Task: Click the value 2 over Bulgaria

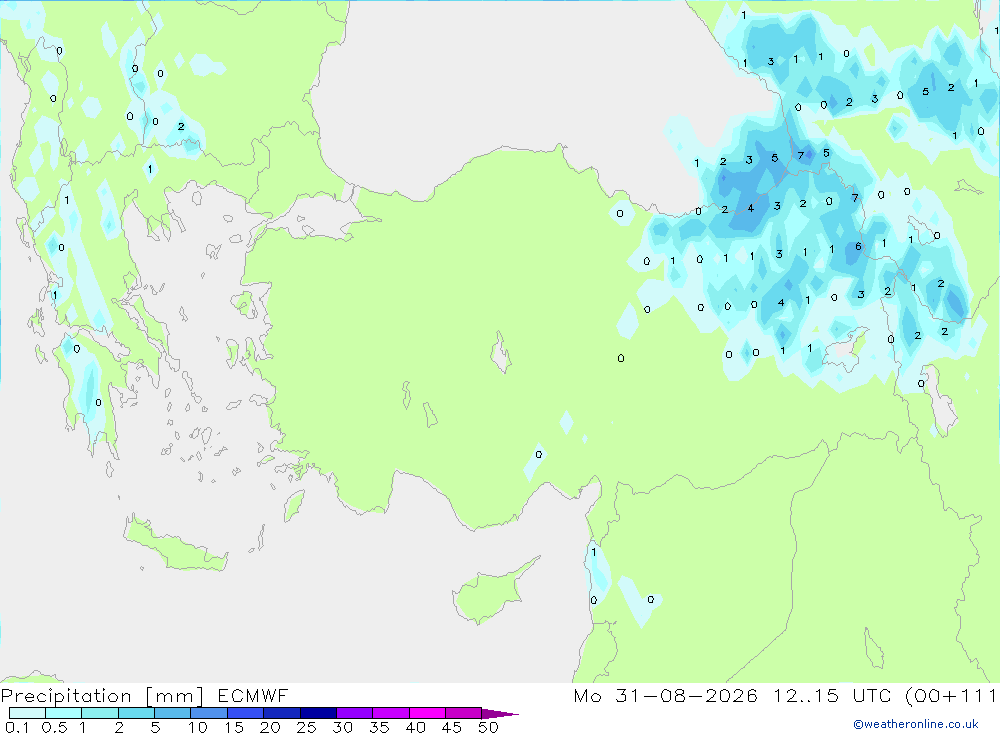Action: 181,126
